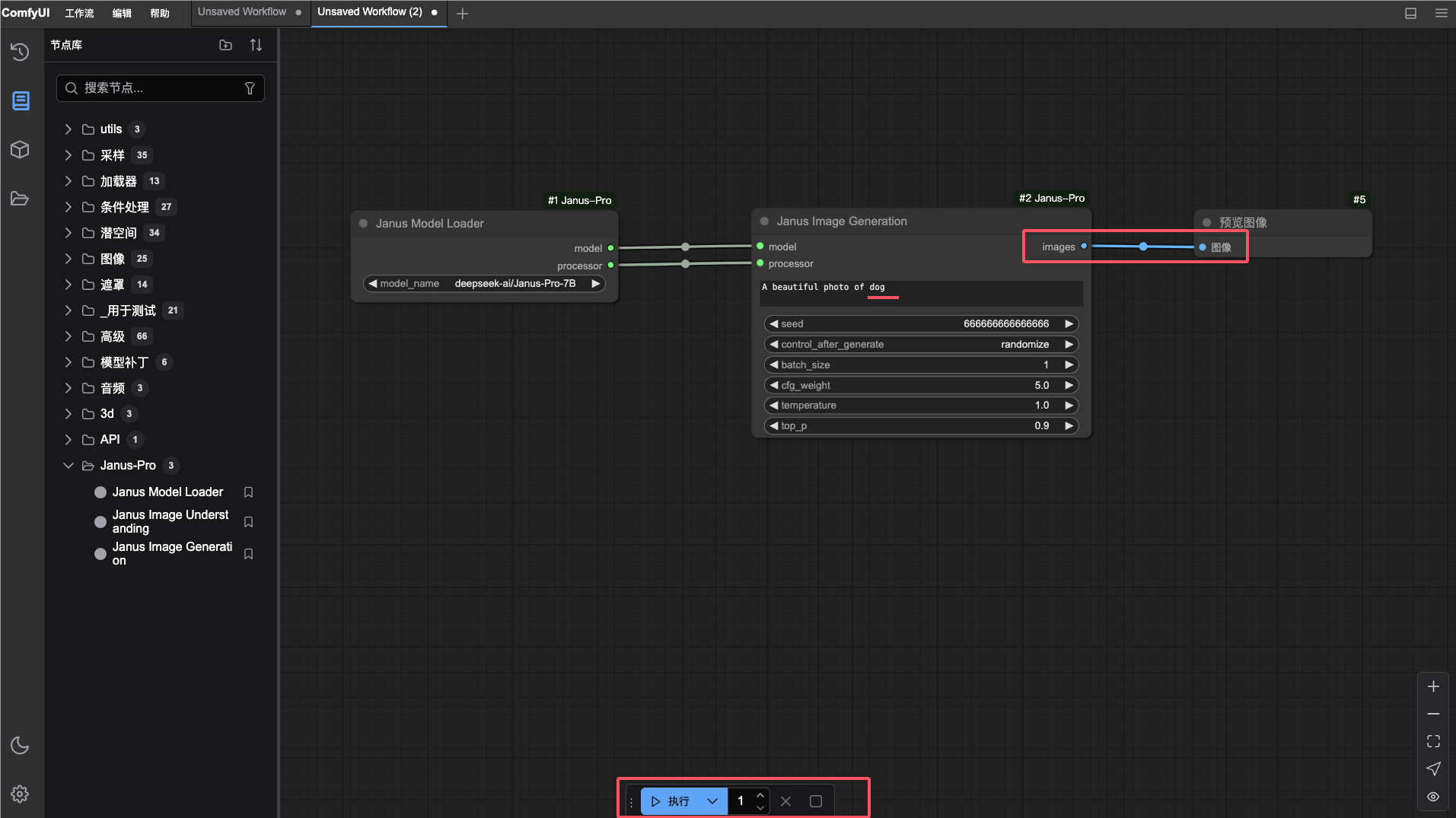Bookmark the Janus Image Generation node
The image size is (1456, 818).
[x=248, y=554]
